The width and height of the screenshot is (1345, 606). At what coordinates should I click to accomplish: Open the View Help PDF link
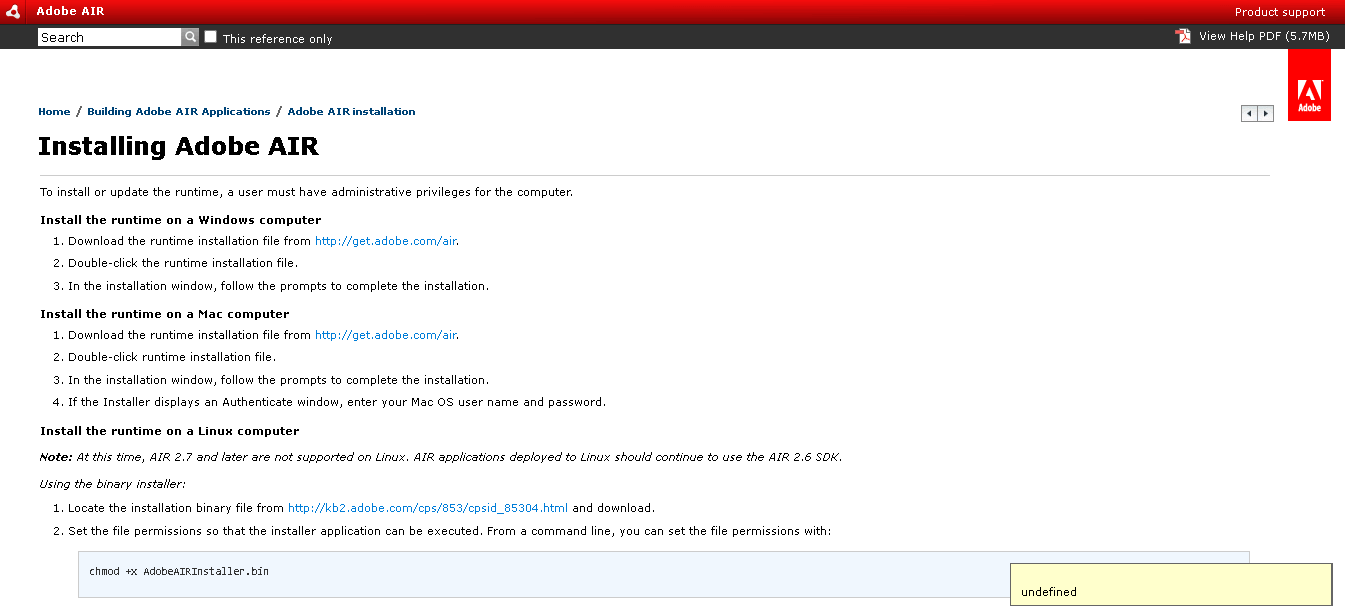click(x=1264, y=36)
